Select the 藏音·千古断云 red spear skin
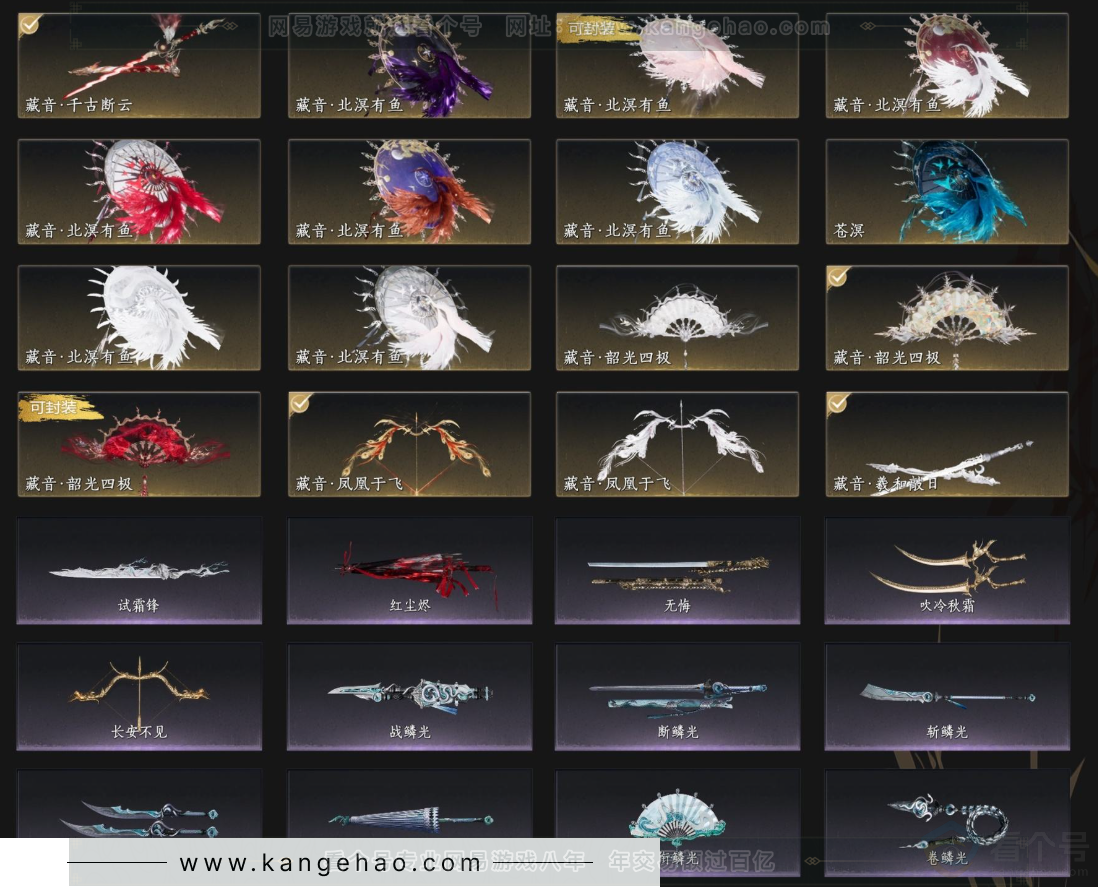1098x887 pixels. click(x=139, y=65)
